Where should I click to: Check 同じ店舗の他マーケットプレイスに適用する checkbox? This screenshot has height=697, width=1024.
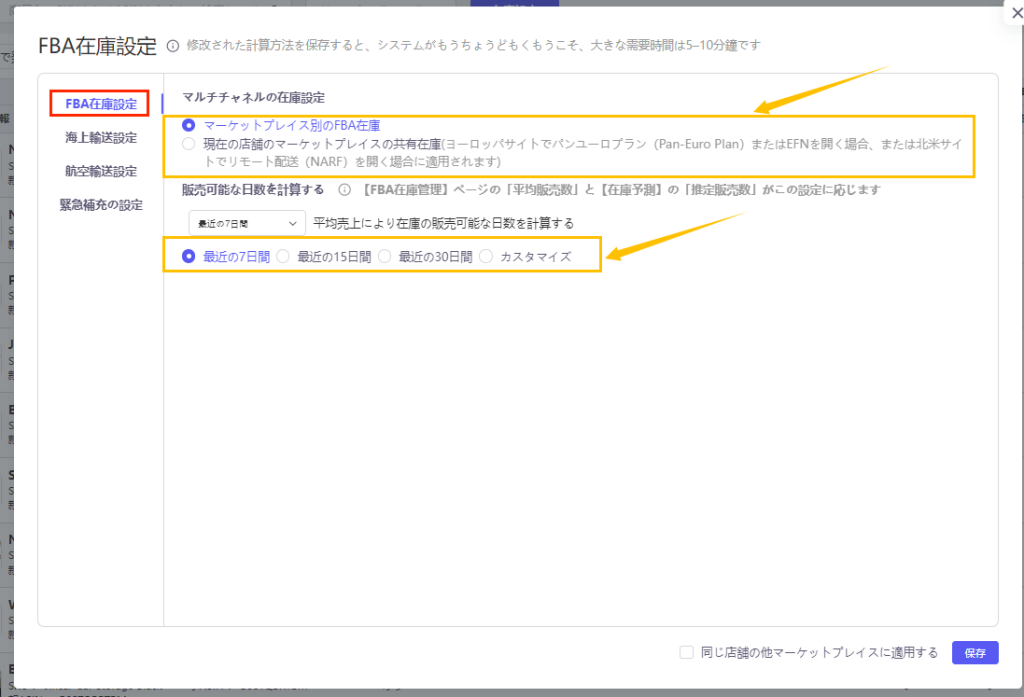coord(686,652)
